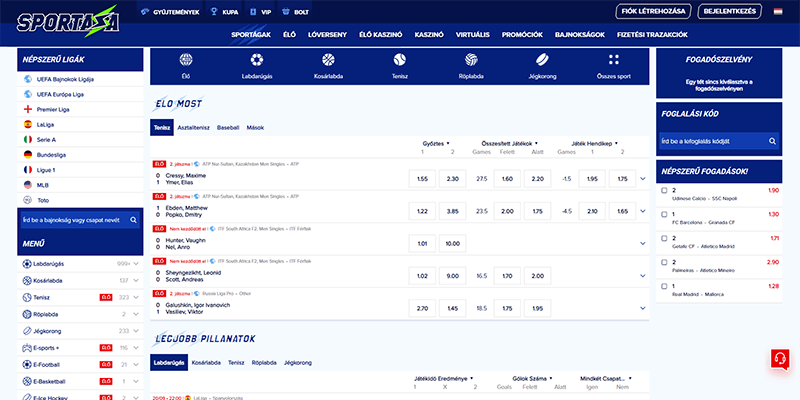Expand the Sheyngezikht vs Scott match markets
This screenshot has height=400, width=800.
tap(642, 276)
